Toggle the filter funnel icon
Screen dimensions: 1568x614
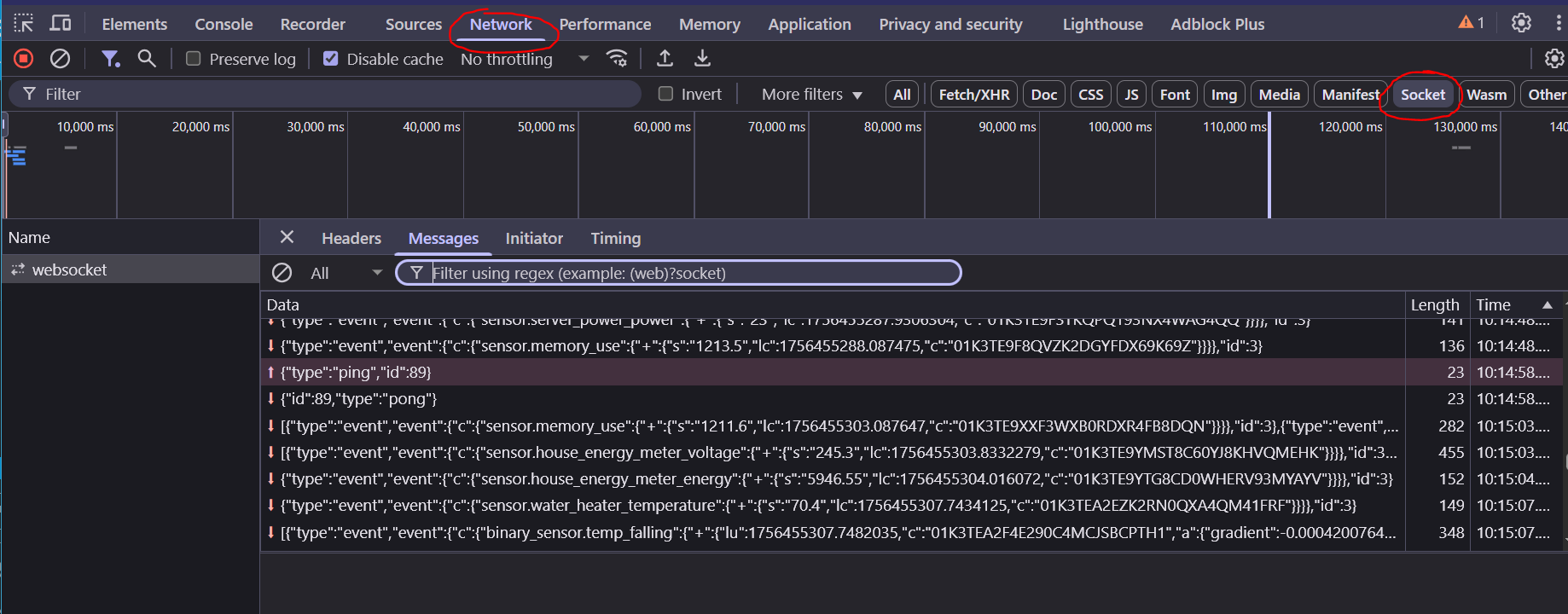tap(110, 59)
